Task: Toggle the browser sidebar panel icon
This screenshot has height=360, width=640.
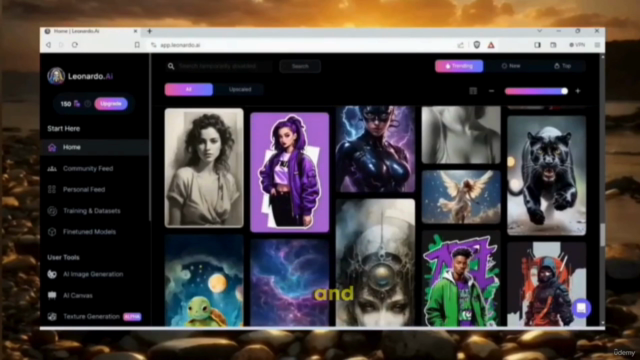Action: pos(538,45)
